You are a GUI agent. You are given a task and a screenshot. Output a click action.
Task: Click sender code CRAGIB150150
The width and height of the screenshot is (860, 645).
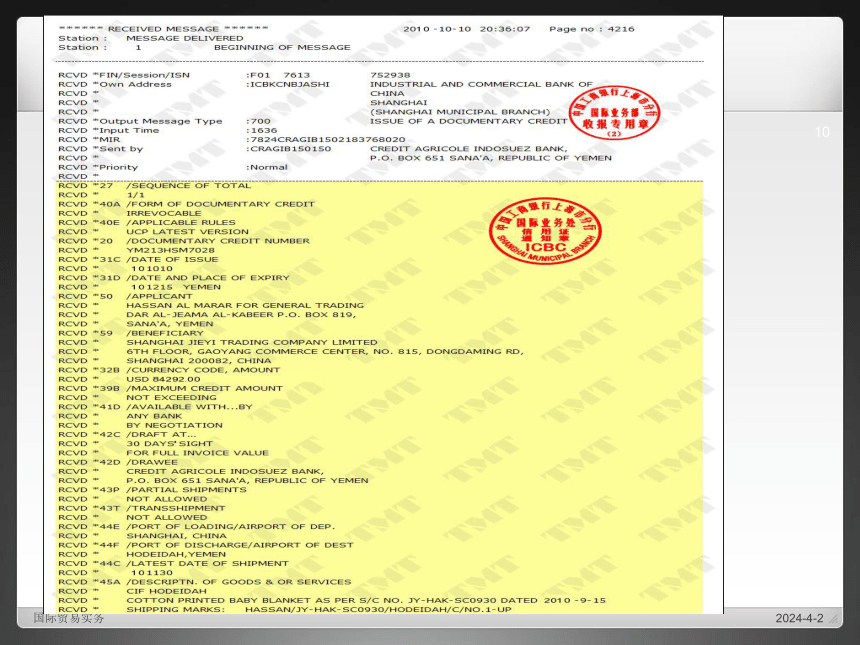coord(288,149)
